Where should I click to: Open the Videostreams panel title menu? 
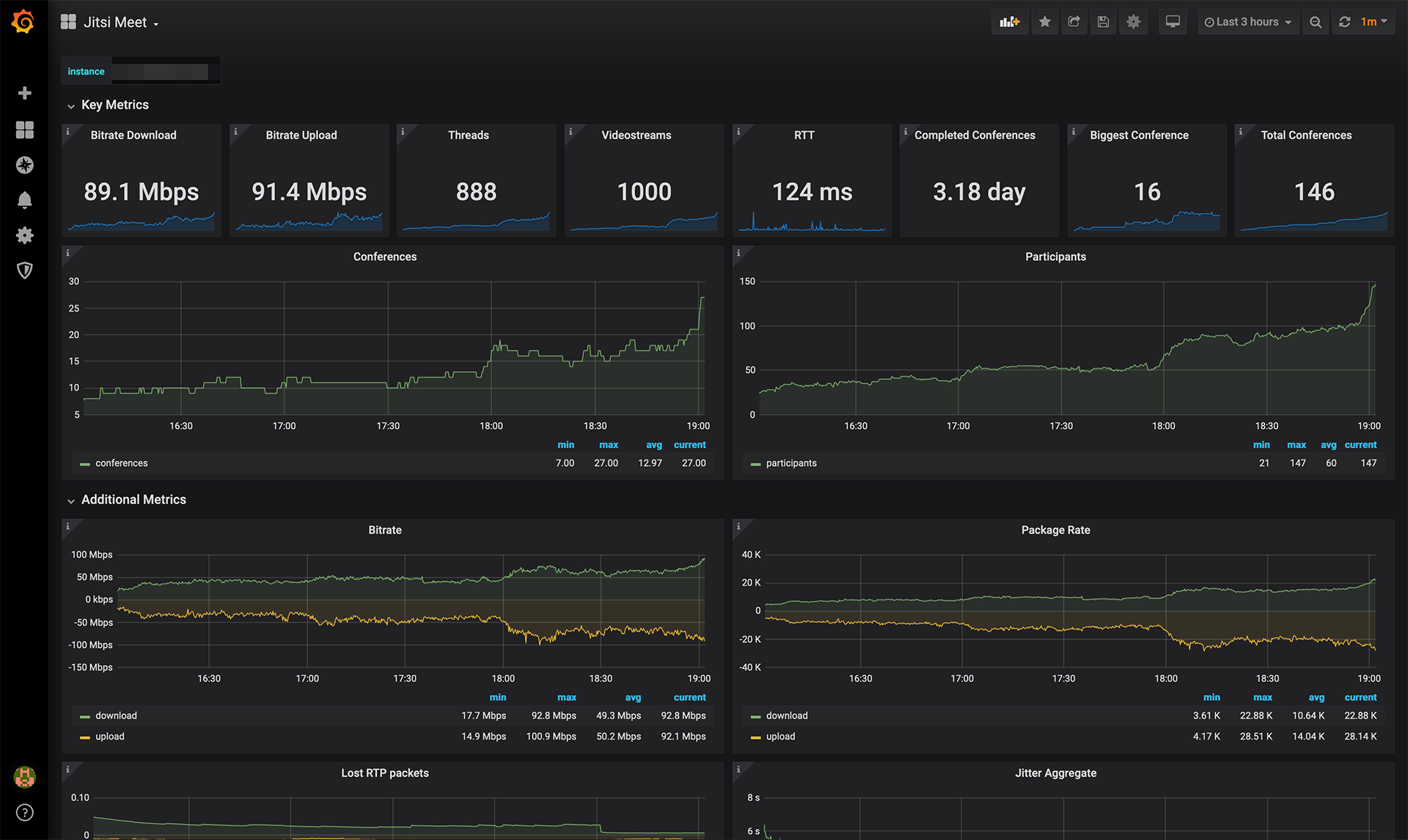637,135
